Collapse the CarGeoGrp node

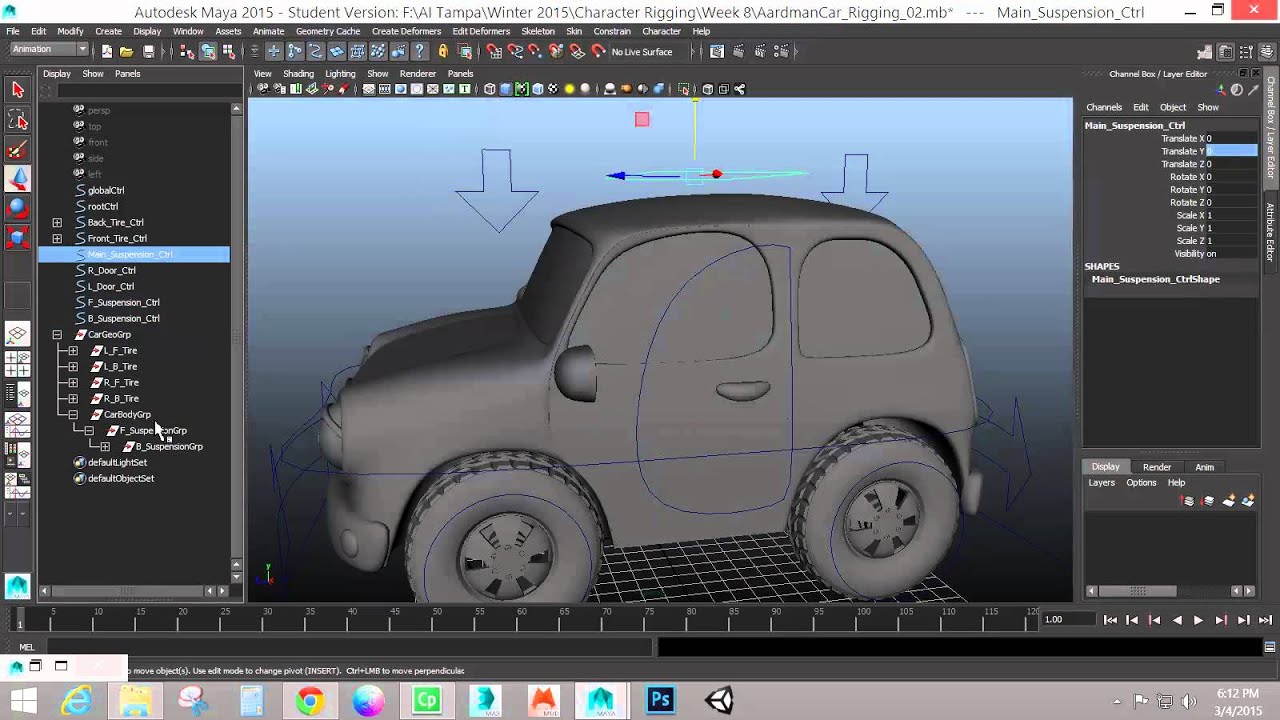click(x=57, y=334)
